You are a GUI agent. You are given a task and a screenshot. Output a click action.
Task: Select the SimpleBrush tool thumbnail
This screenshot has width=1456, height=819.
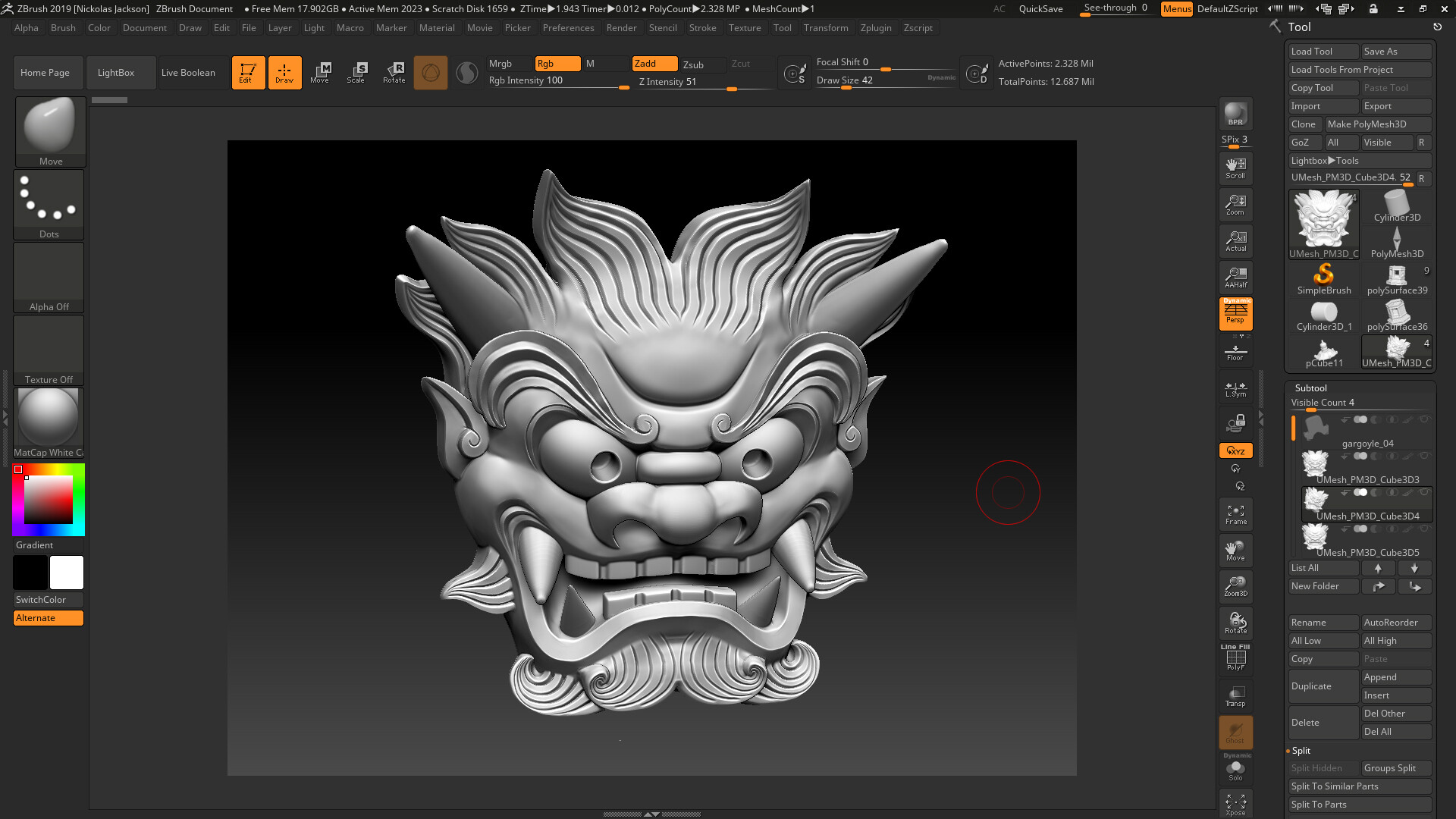point(1324,278)
